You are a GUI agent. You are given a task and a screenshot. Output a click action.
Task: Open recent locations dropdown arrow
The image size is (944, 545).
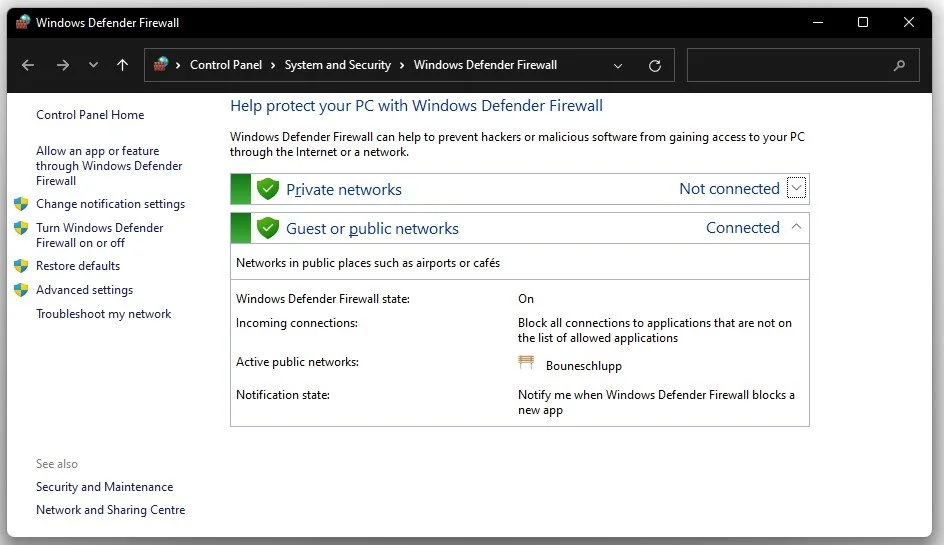[x=93, y=65]
